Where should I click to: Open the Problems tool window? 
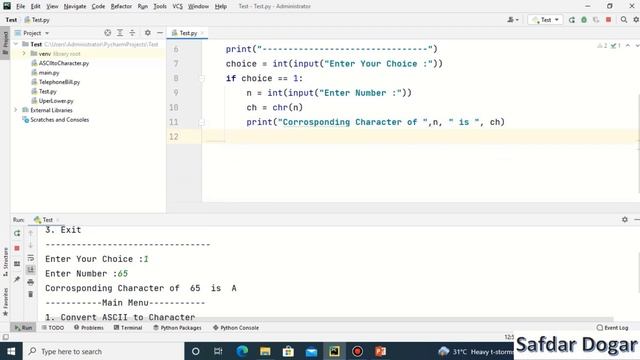click(89, 328)
